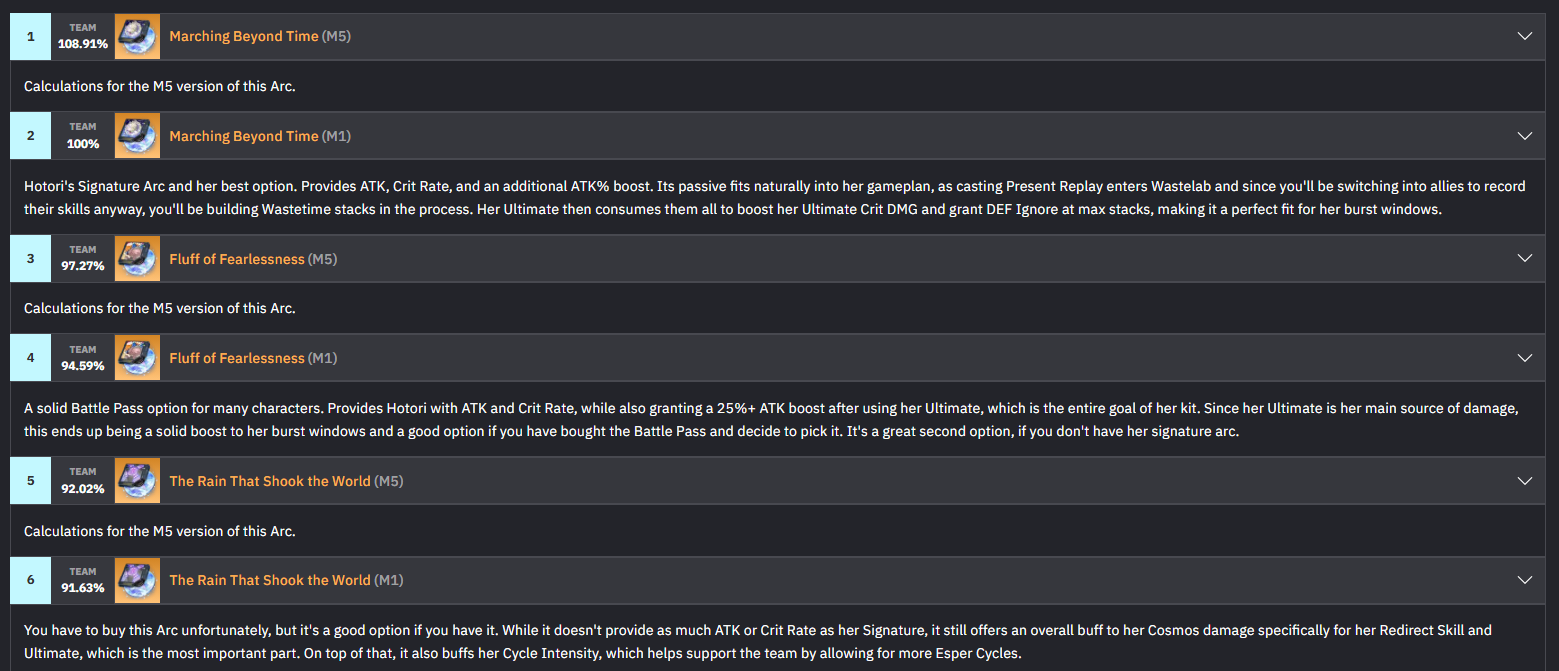This screenshot has width=1559, height=671.
Task: Toggle the Fluff of Fearlessness (M1) chevron
Action: tap(1524, 358)
